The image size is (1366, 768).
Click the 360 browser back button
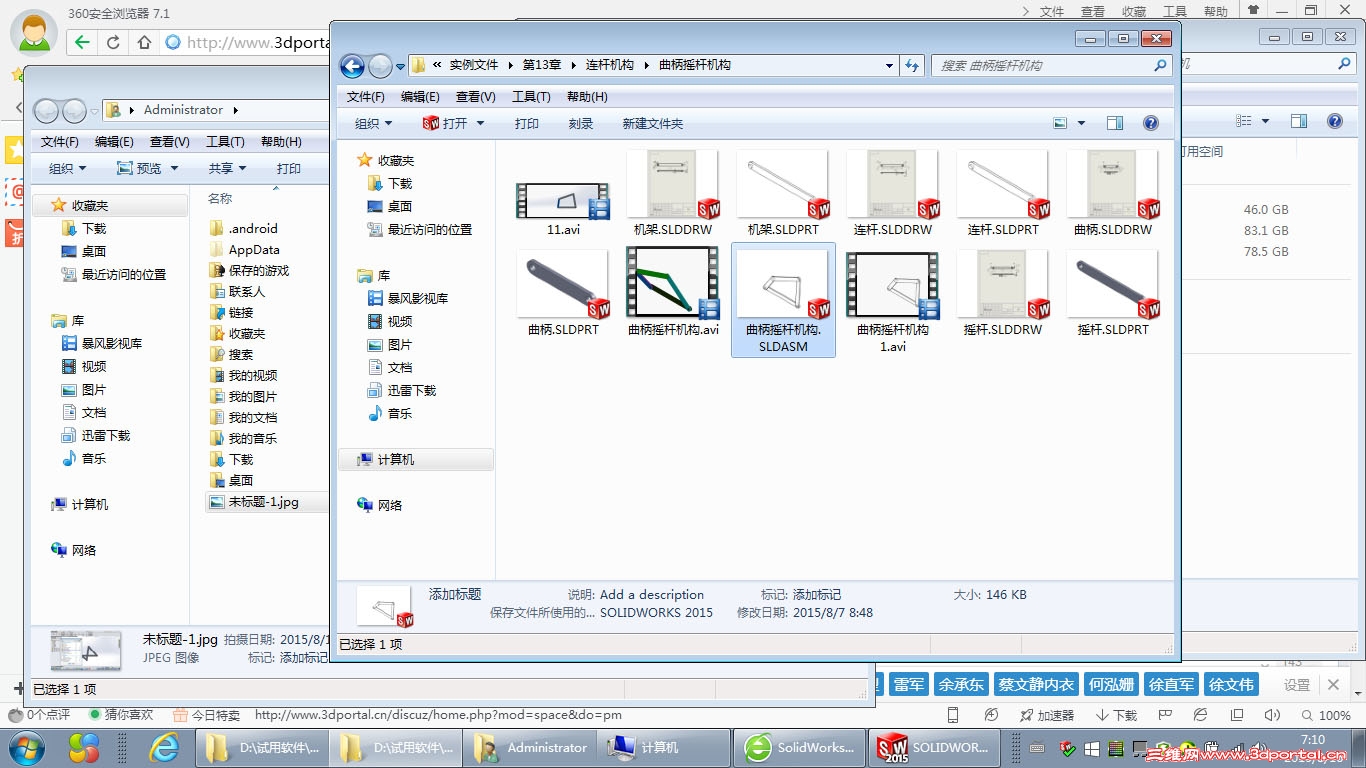tap(82, 42)
